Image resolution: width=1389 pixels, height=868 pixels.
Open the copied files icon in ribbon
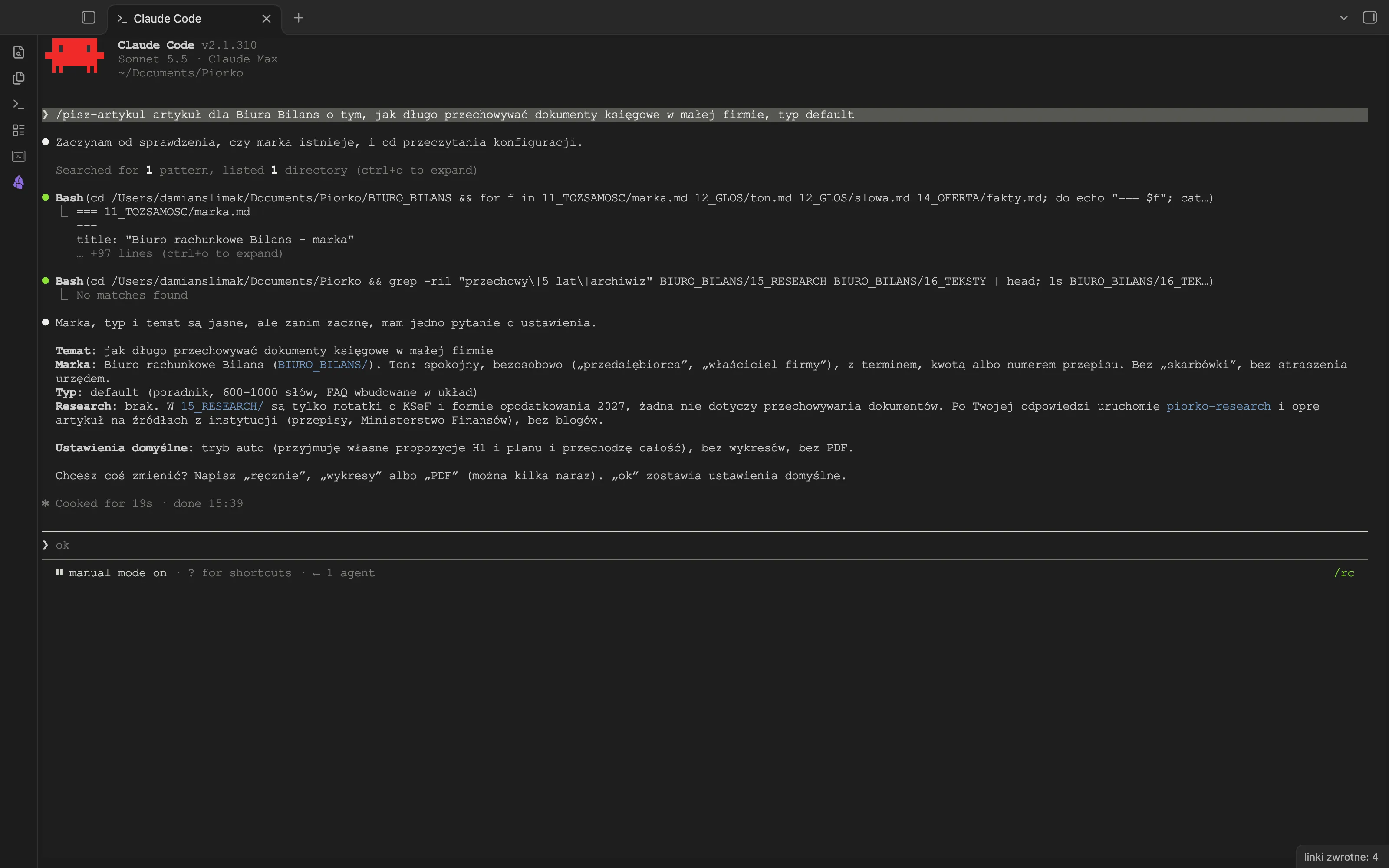pyautogui.click(x=18, y=78)
